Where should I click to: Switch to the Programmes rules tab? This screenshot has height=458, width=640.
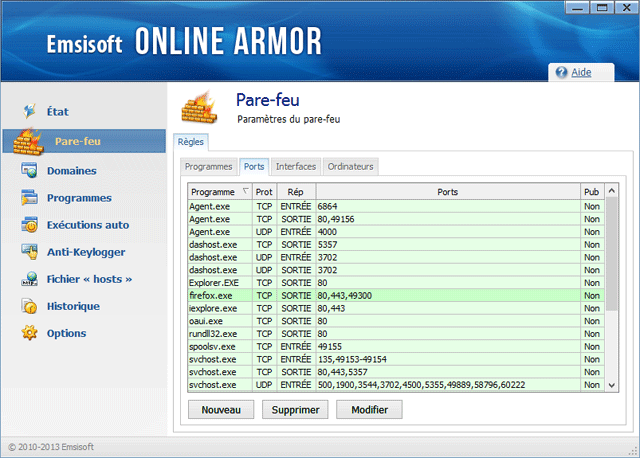pyautogui.click(x=209, y=167)
